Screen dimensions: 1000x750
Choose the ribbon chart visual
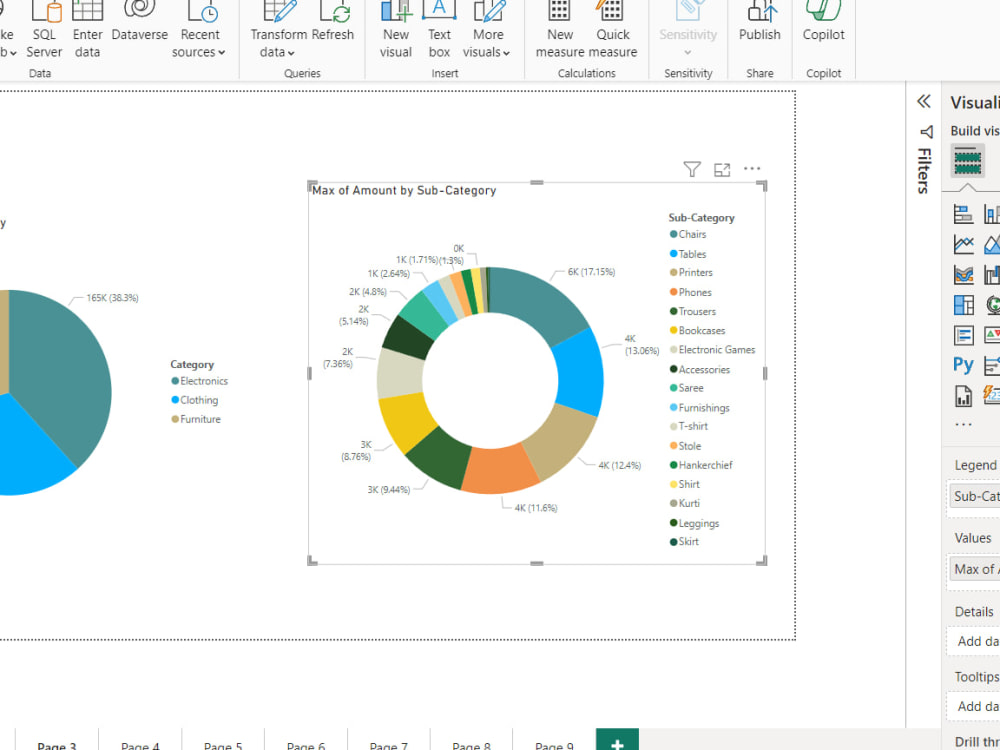964,274
